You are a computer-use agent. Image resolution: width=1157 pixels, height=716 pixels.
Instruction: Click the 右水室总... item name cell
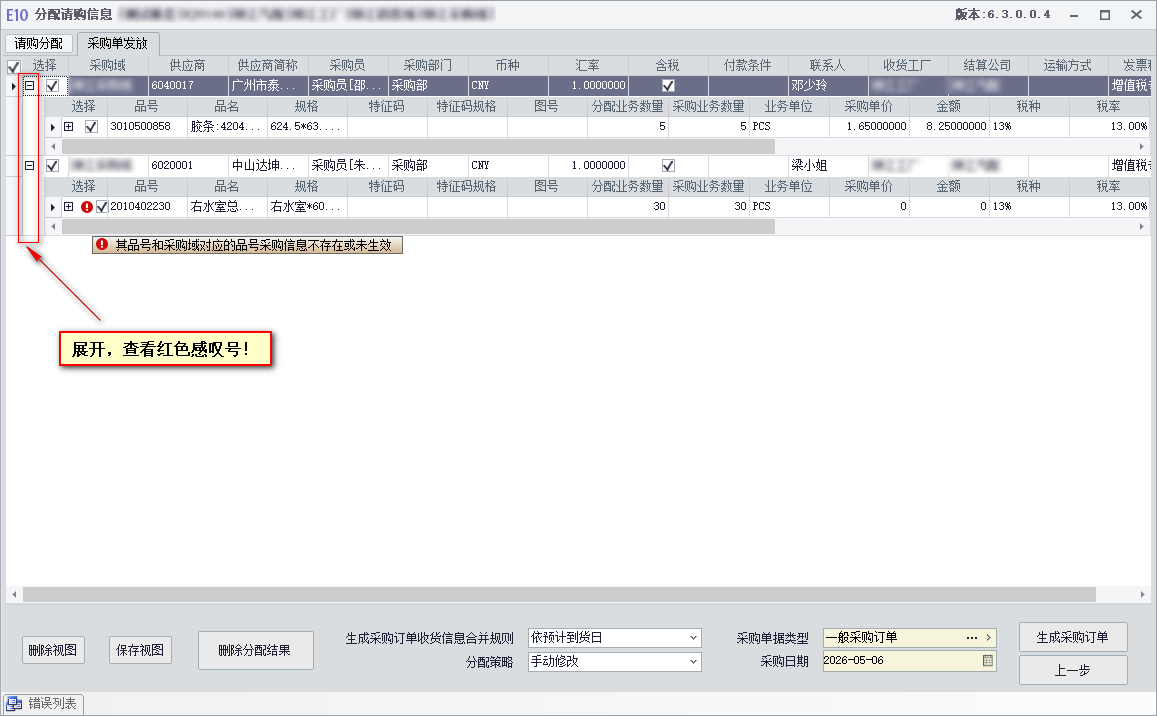pyautogui.click(x=227, y=207)
